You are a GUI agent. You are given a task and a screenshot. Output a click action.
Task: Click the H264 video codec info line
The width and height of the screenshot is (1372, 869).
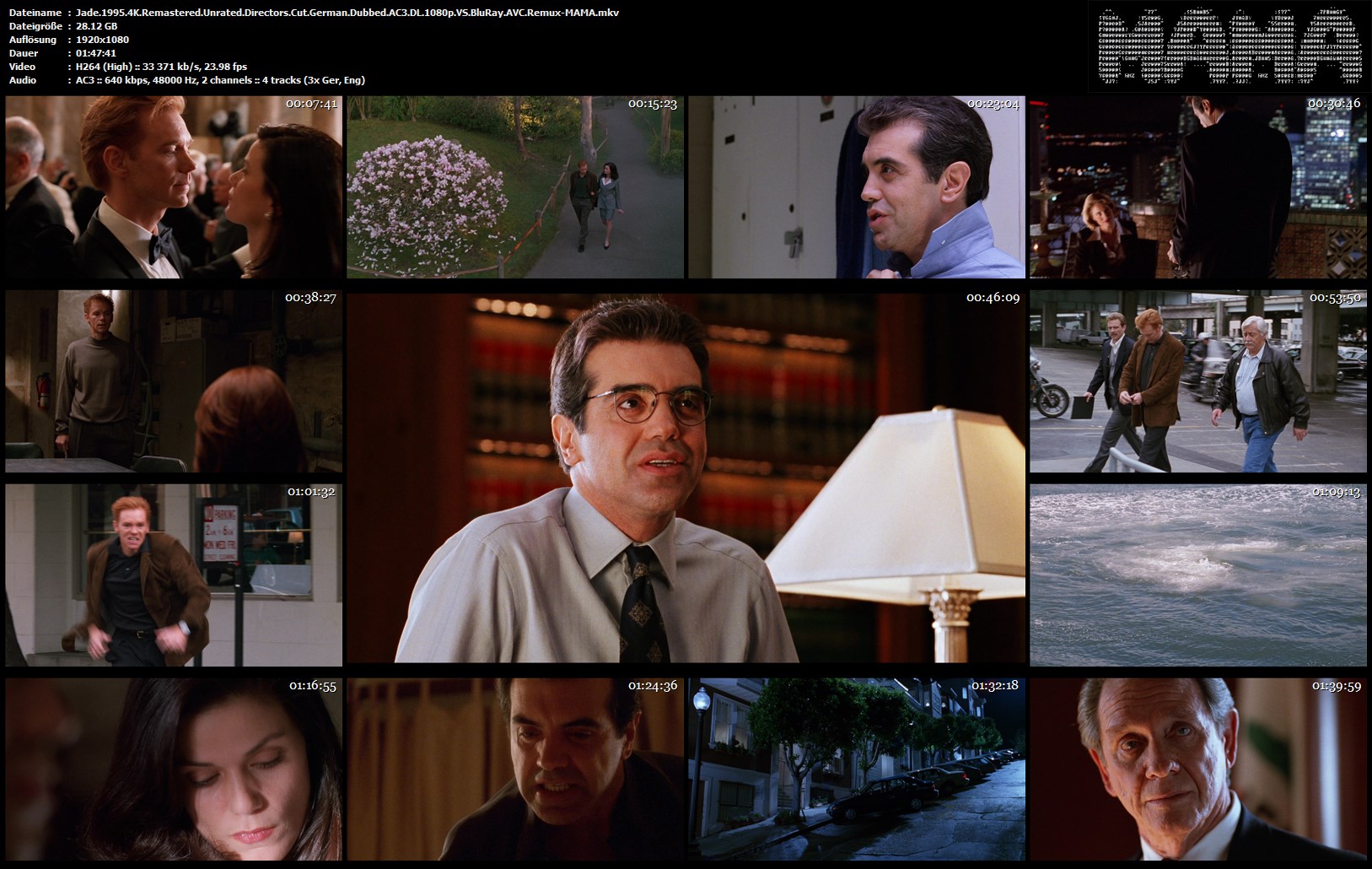pos(161,67)
